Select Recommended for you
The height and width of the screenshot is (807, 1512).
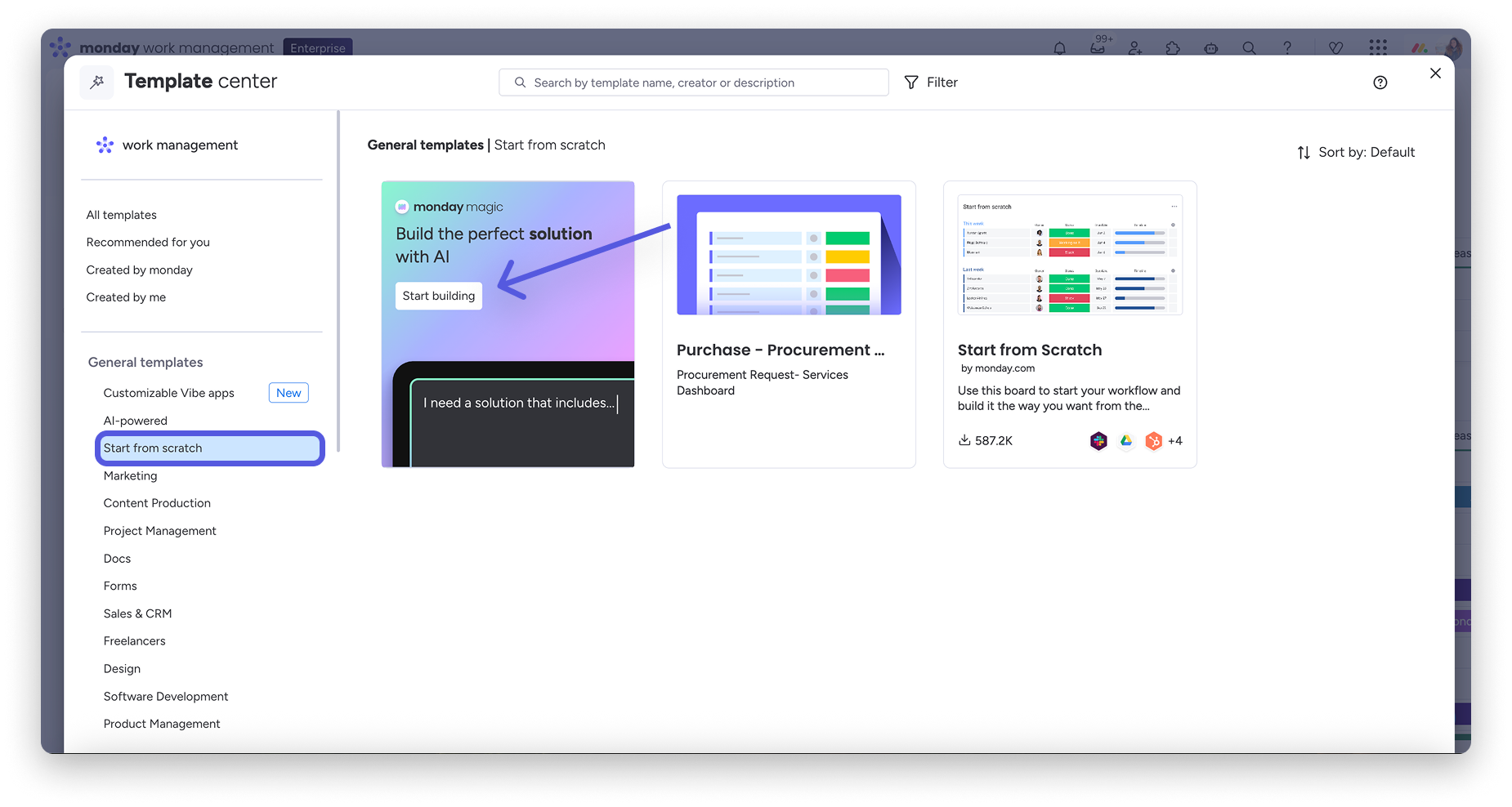point(148,243)
